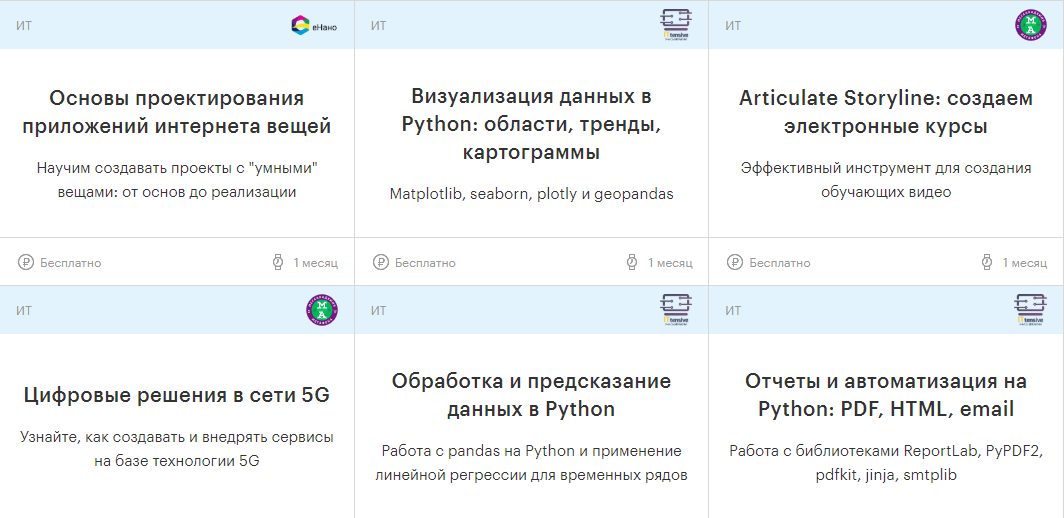Click the Matplotlib, seaborn, plotly description text
Screen dimensions: 1064x518
531,194
